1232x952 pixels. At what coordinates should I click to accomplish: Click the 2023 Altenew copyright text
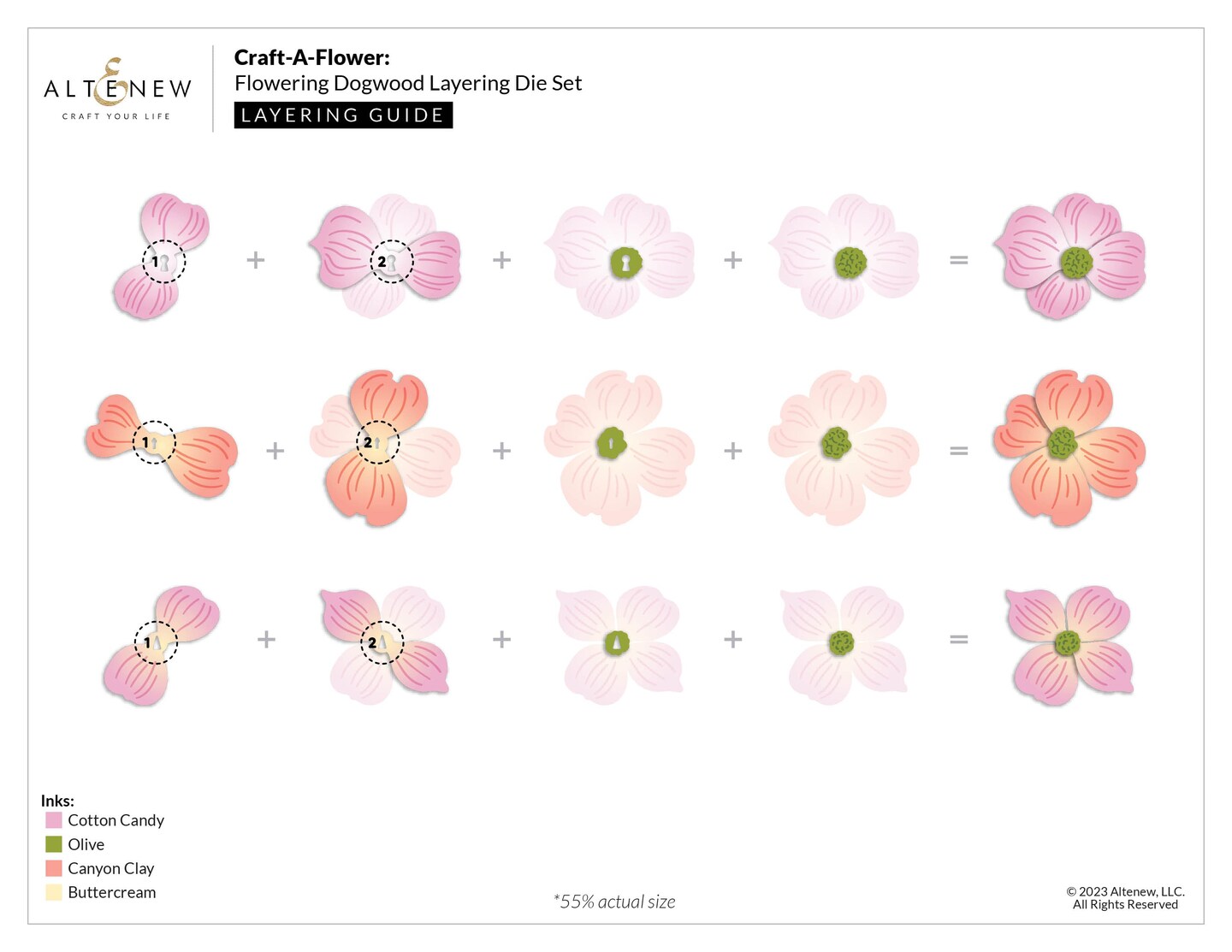1125,897
